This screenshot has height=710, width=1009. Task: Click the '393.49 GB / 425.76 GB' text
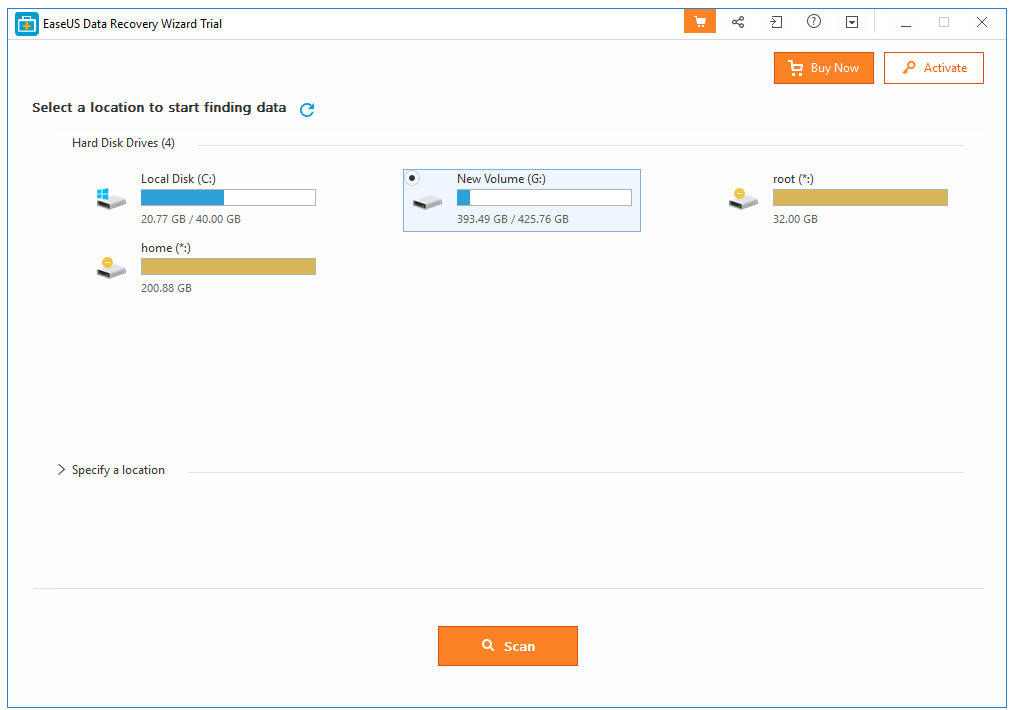pos(513,219)
